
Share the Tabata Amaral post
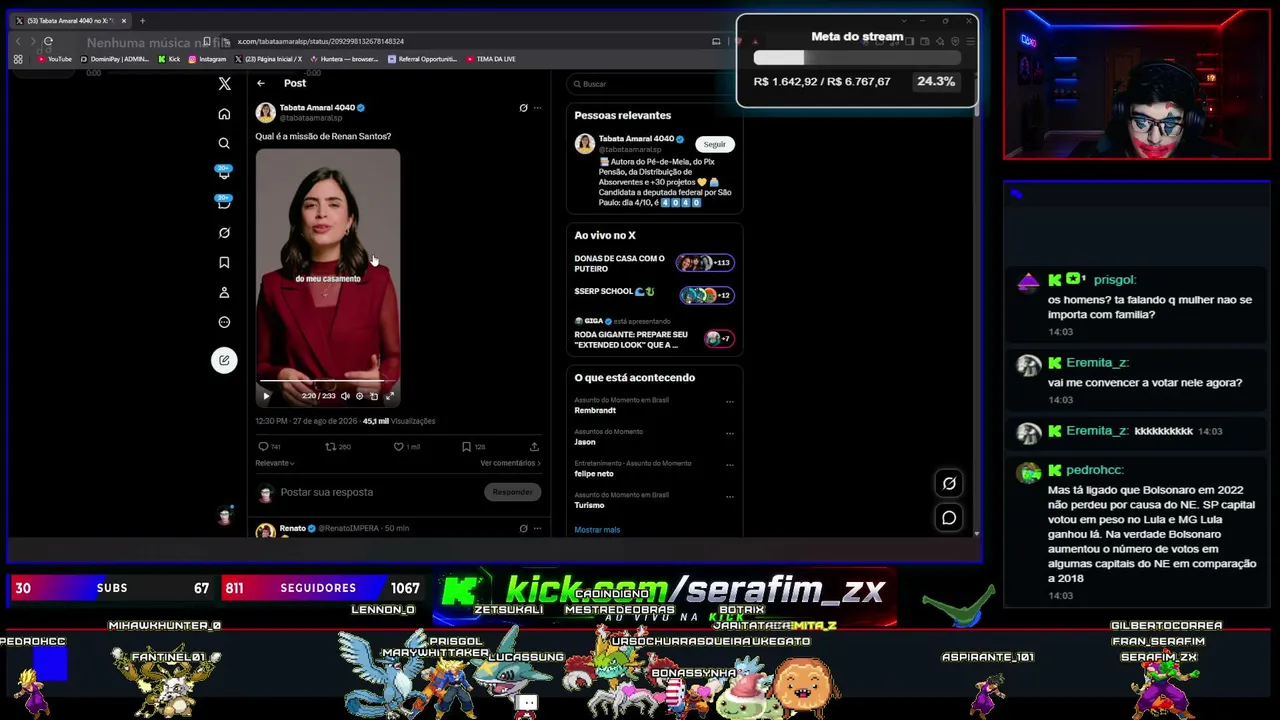534,447
